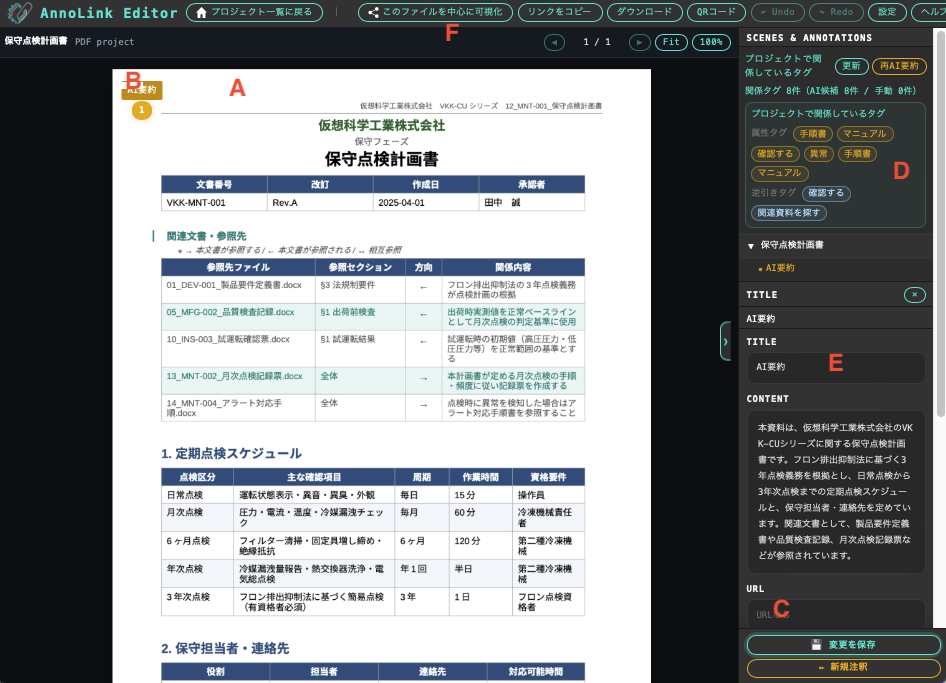Click the heading 2. 保守担当者・連絡先
946x683 pixels.
click(225, 649)
